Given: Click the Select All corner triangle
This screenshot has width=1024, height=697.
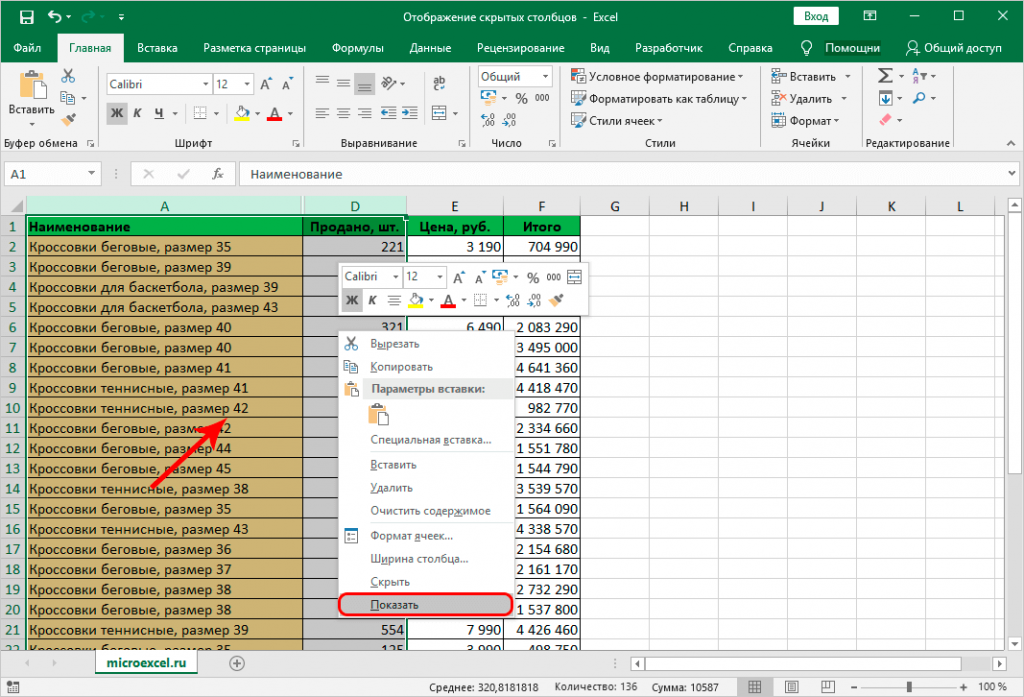Looking at the screenshot, I should (16, 207).
